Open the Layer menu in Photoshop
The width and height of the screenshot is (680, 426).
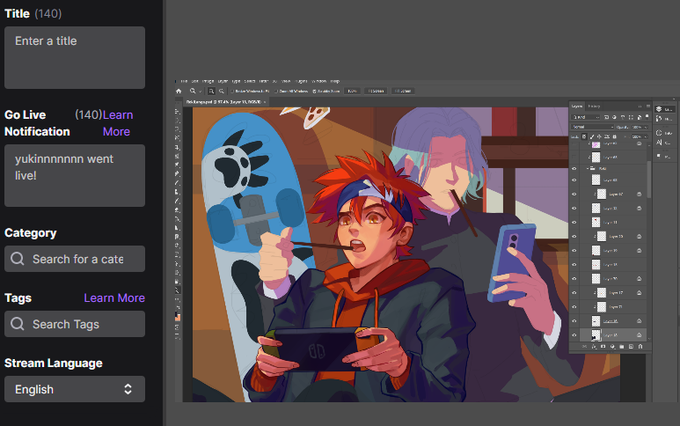pos(222,81)
